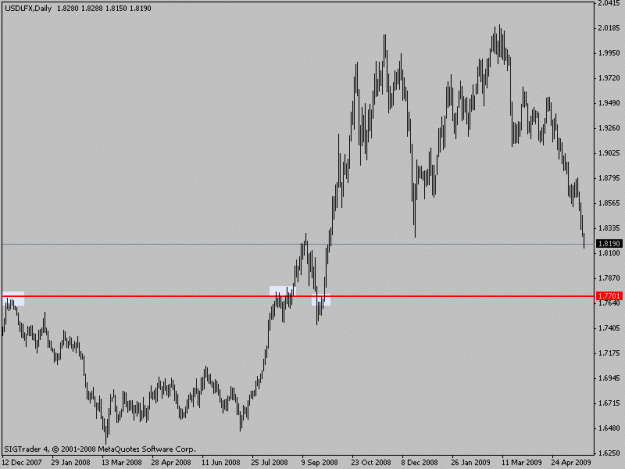This screenshot has height=469, width=625.
Task: Click the 25 Jul 2008 date label
Action: (269, 463)
